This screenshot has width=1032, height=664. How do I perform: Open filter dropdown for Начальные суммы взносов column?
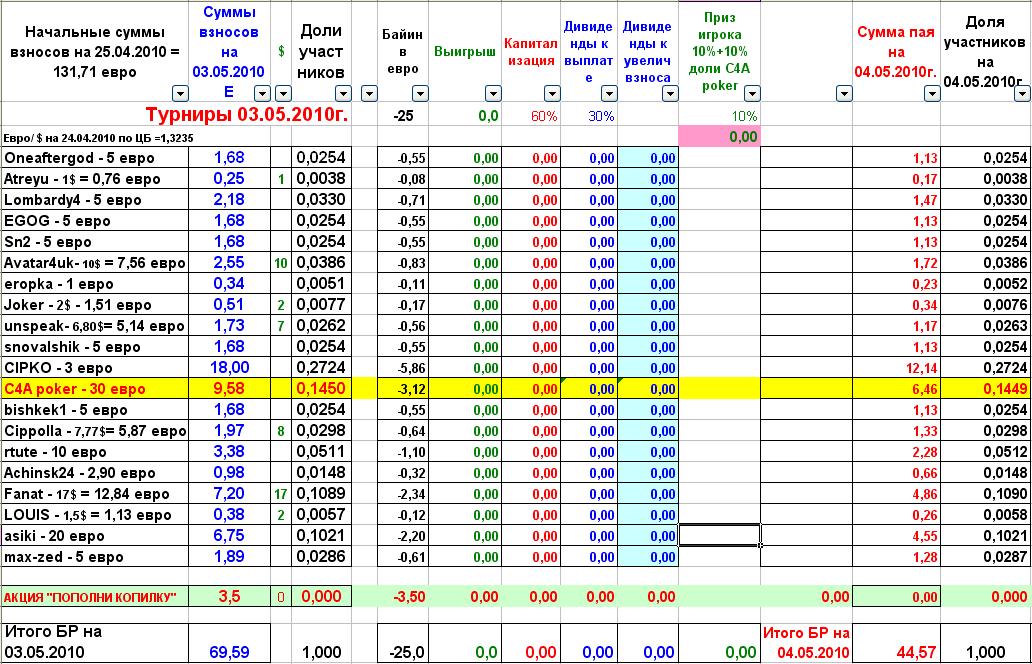180,94
